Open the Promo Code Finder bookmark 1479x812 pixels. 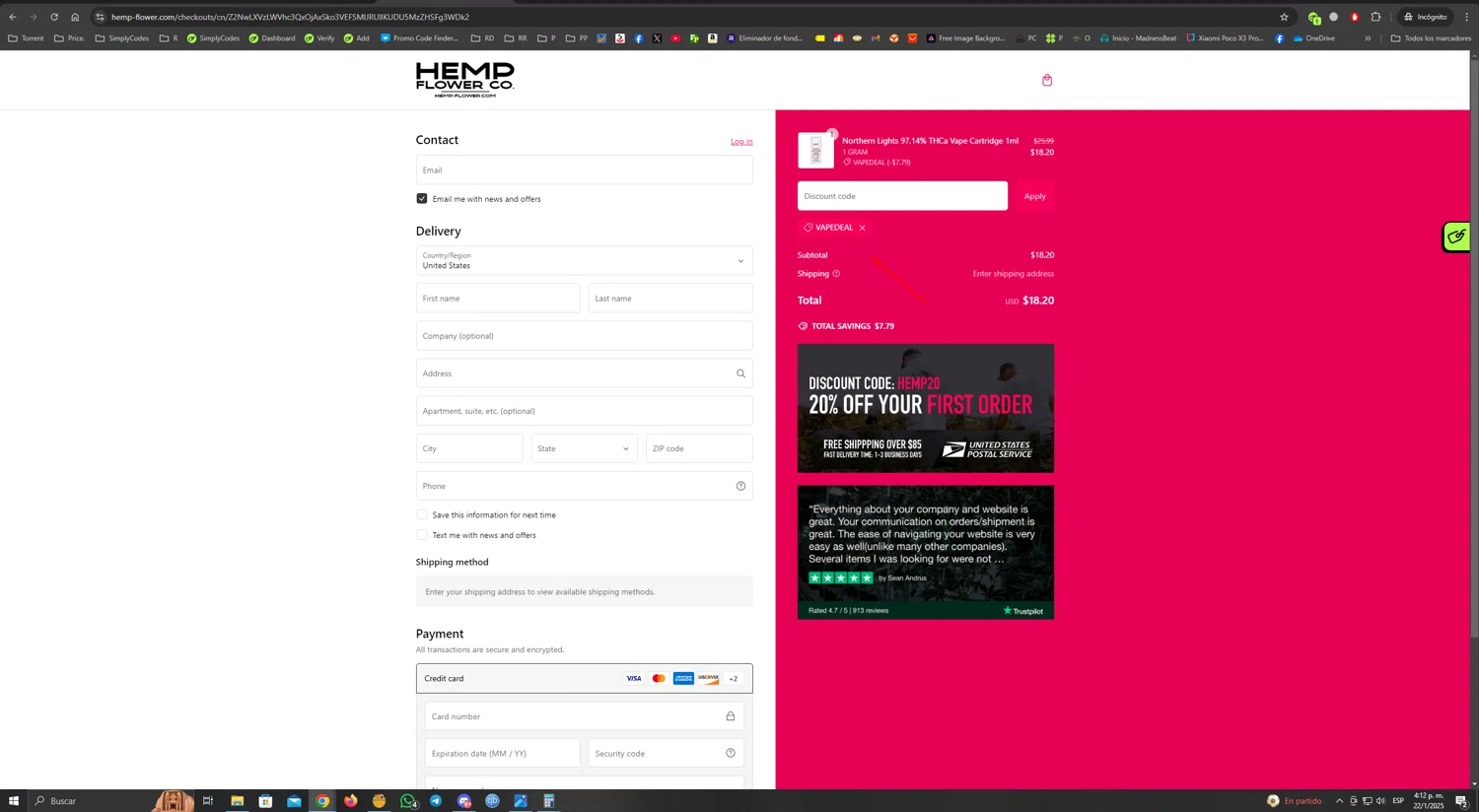pos(419,38)
